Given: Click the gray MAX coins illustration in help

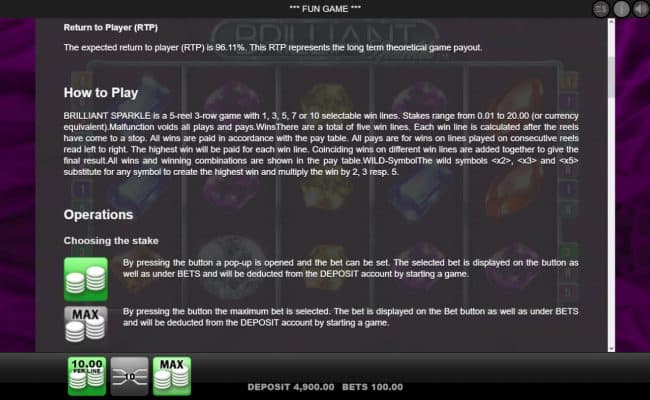Looking at the screenshot, I should click(x=86, y=324).
